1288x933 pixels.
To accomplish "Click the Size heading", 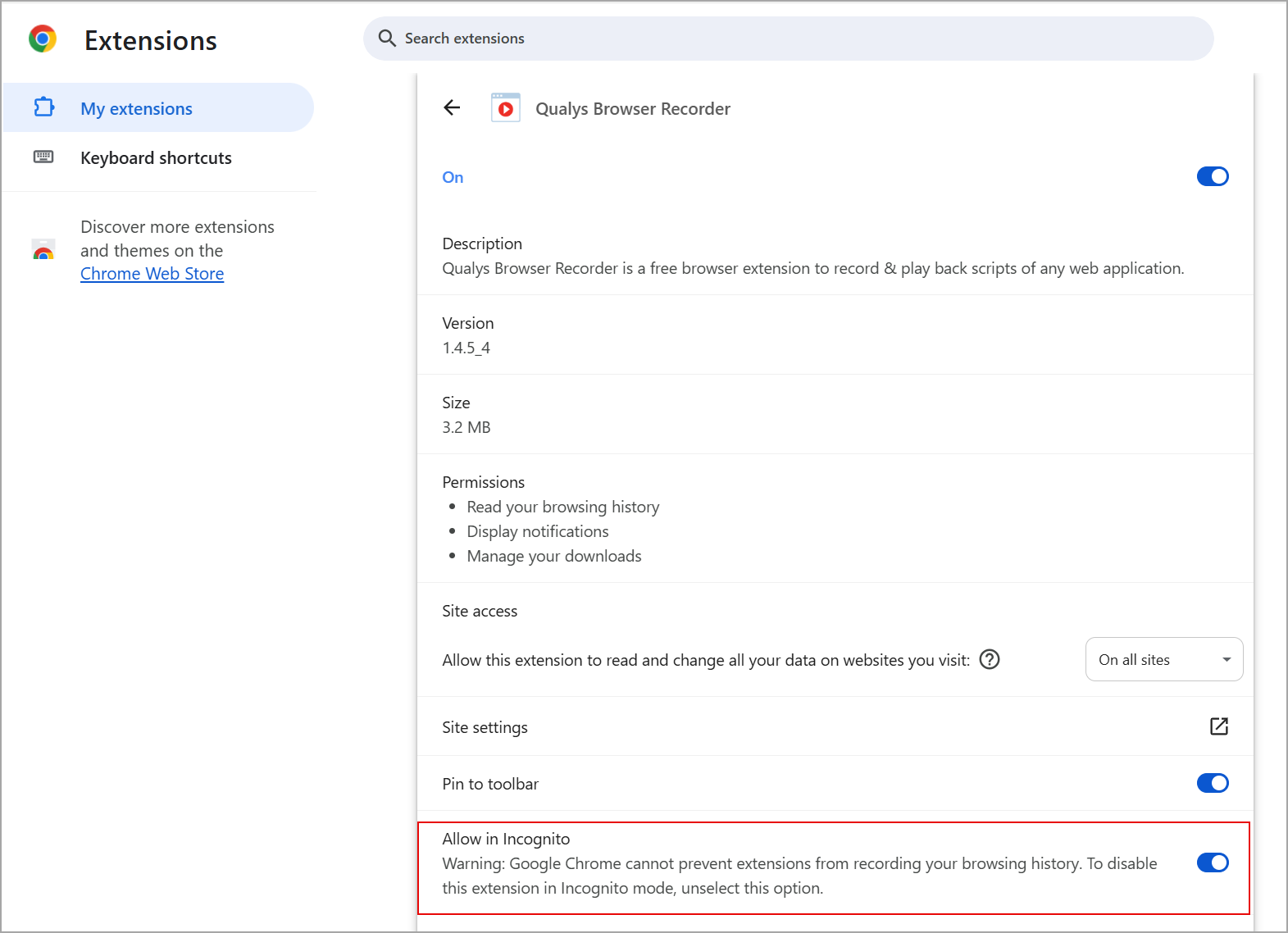I will (x=456, y=403).
